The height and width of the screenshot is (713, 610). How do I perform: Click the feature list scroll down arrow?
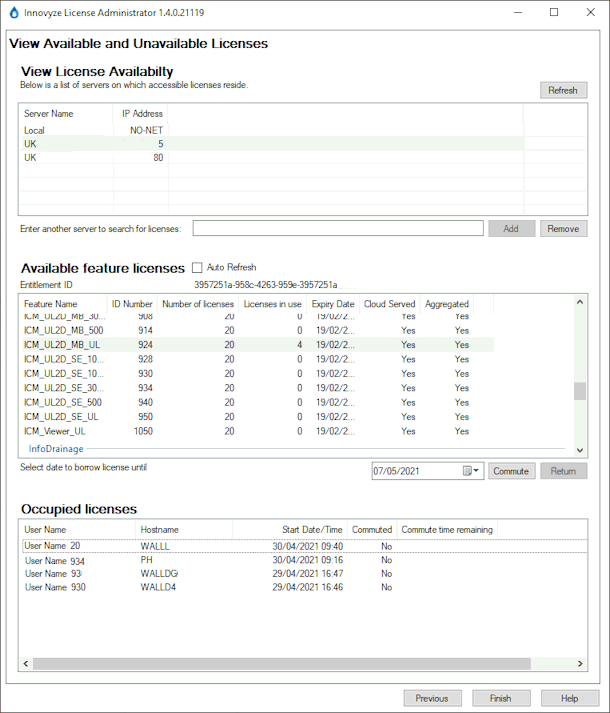pyautogui.click(x=580, y=450)
